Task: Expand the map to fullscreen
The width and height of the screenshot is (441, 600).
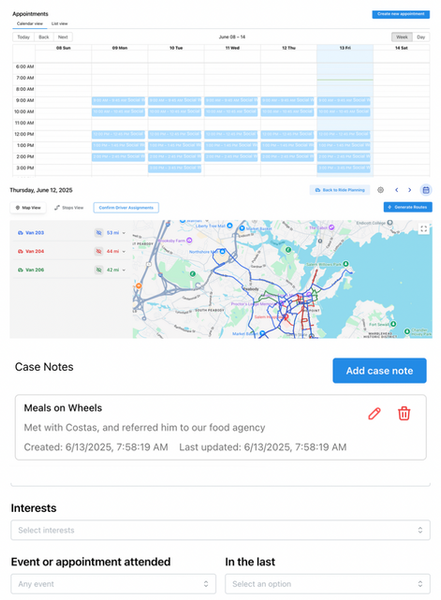Action: pos(423,229)
